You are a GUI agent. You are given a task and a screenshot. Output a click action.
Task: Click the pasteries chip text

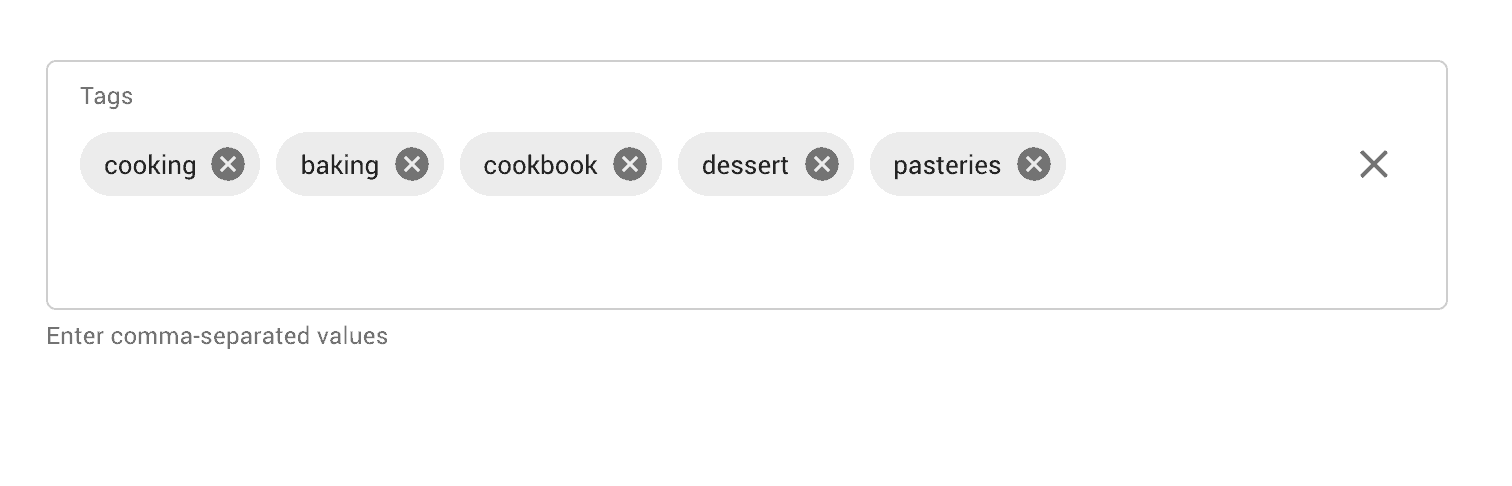946,165
